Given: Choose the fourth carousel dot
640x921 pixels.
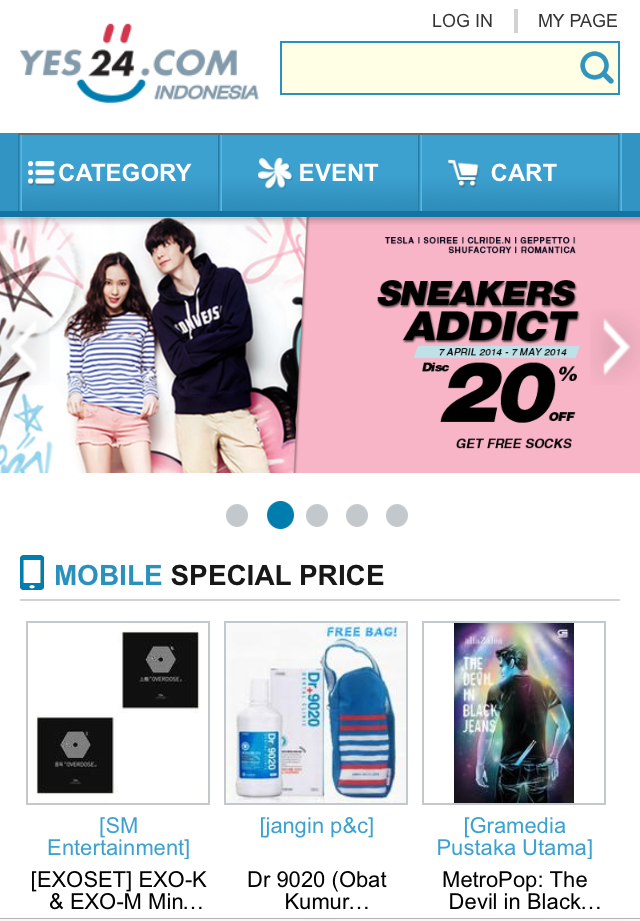Looking at the screenshot, I should 357,515.
